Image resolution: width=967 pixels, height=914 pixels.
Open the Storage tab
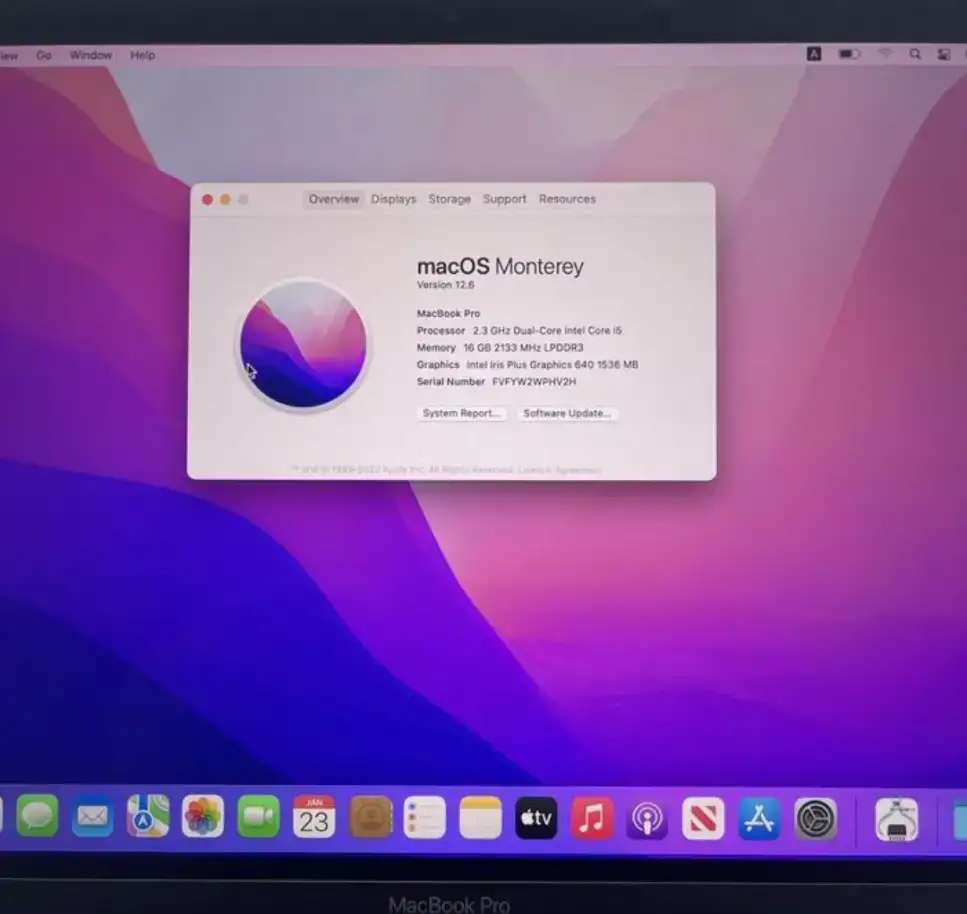[450, 199]
